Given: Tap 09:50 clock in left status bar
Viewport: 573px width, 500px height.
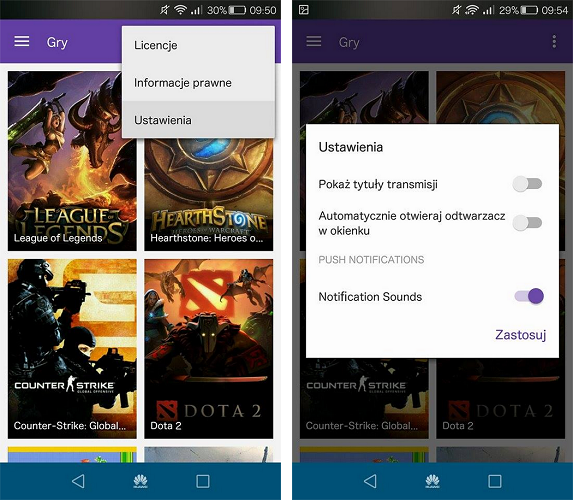Looking at the screenshot, I should point(263,10).
